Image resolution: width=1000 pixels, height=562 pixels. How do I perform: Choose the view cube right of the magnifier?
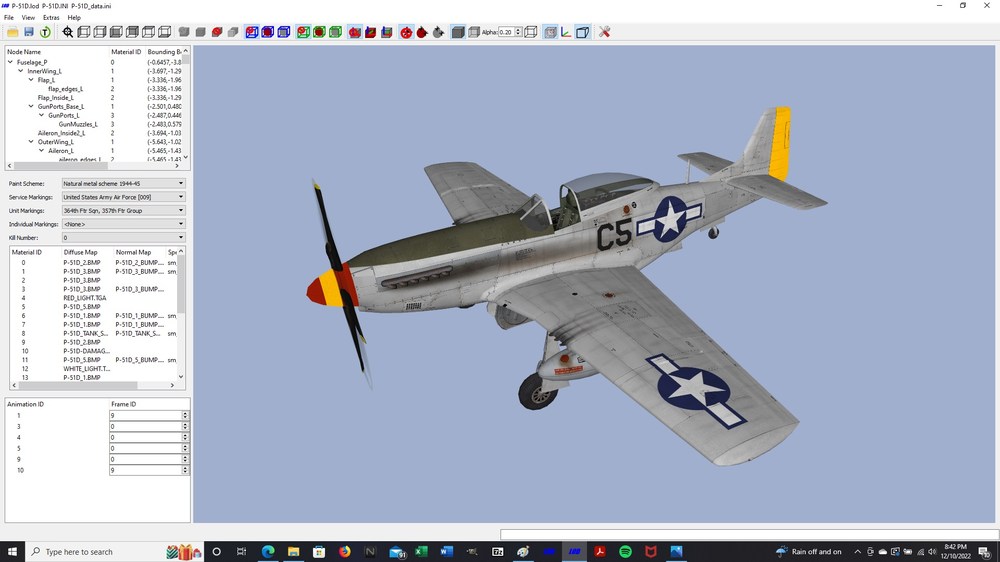click(x=84, y=32)
